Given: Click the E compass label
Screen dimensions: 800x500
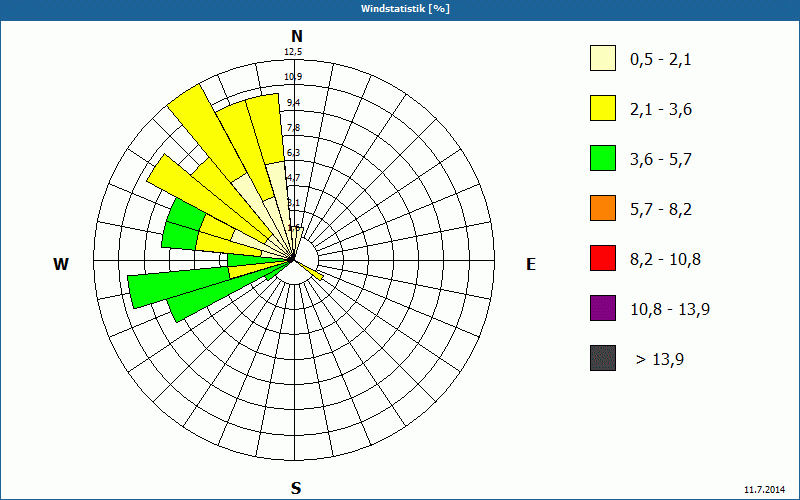Looking at the screenshot, I should coord(531,264).
